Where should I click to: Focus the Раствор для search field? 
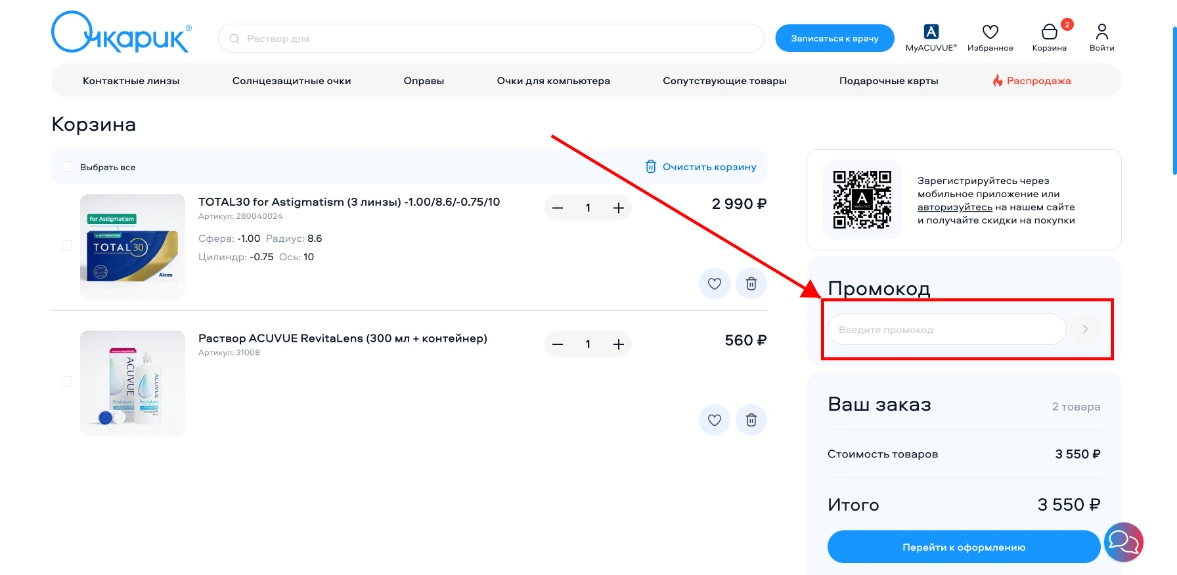tap(492, 38)
